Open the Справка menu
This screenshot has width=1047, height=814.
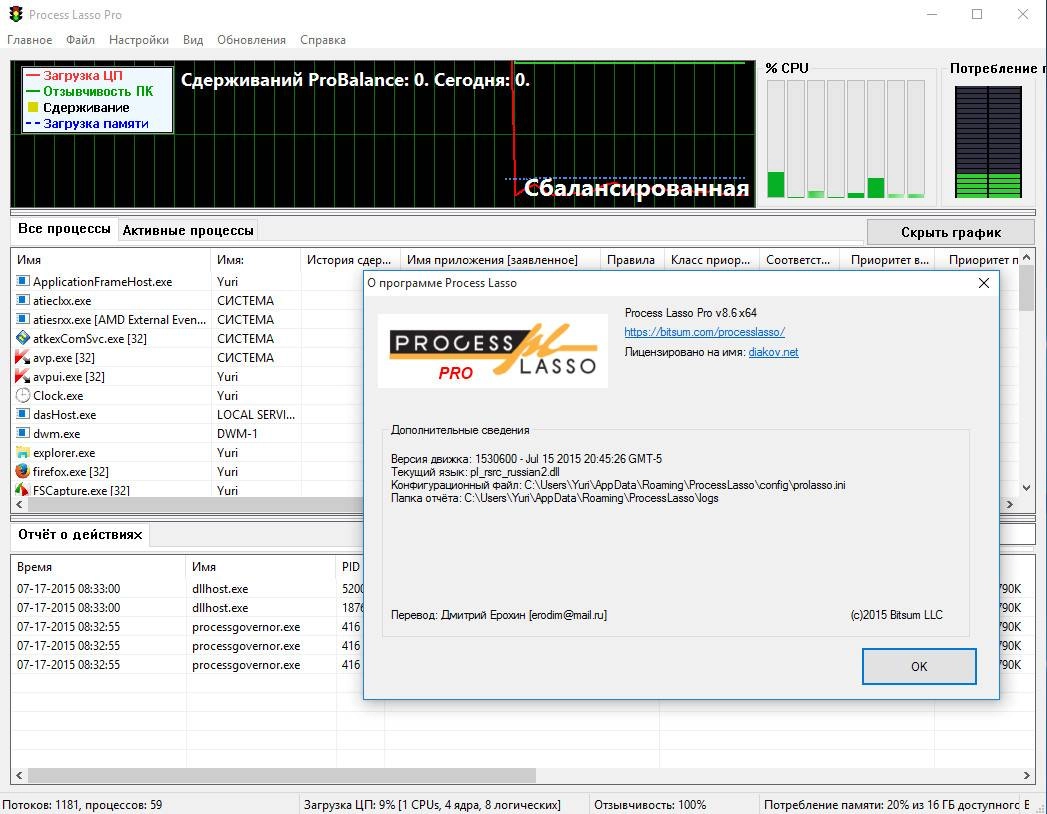(x=323, y=39)
